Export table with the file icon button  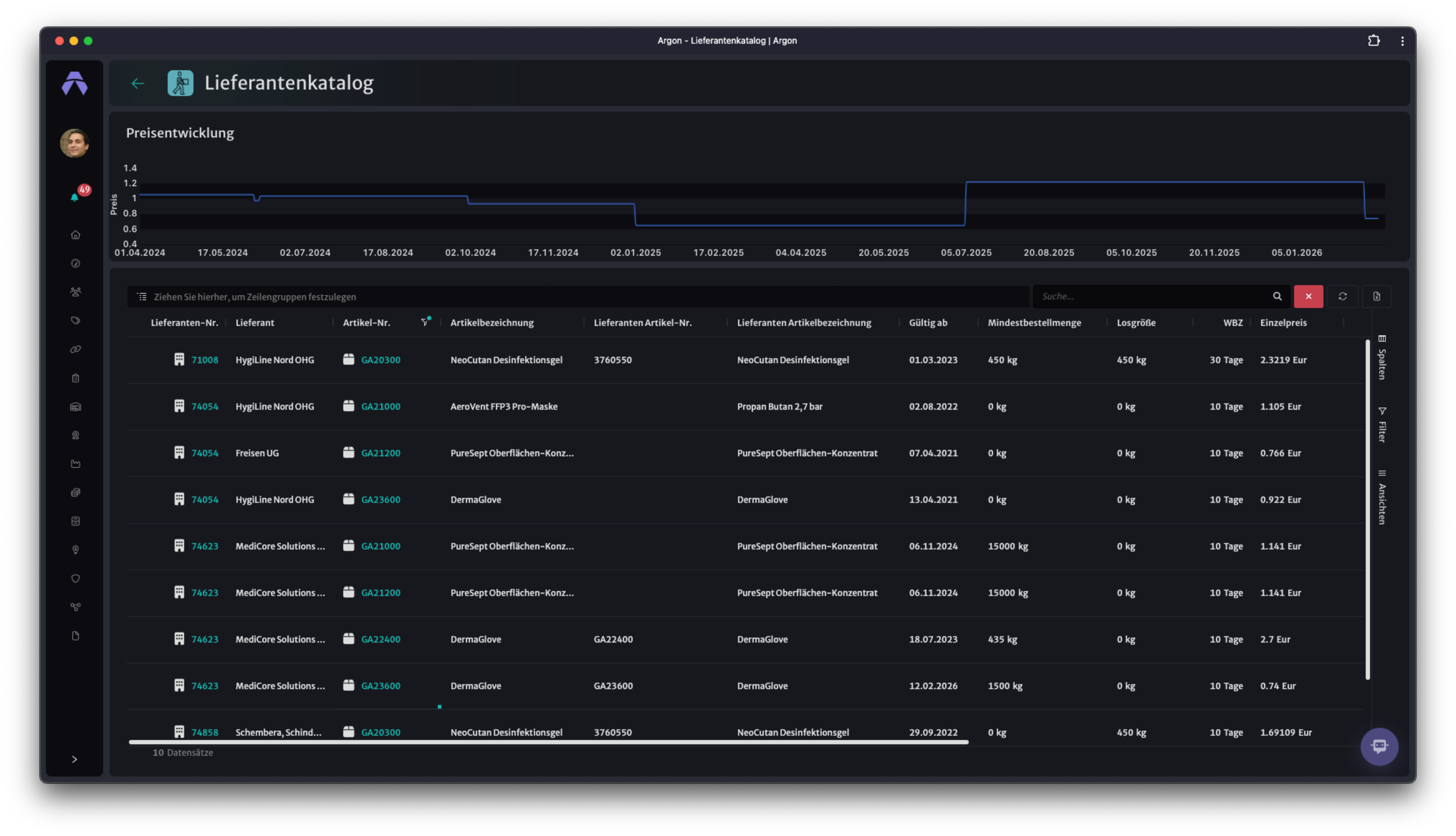coord(1377,296)
